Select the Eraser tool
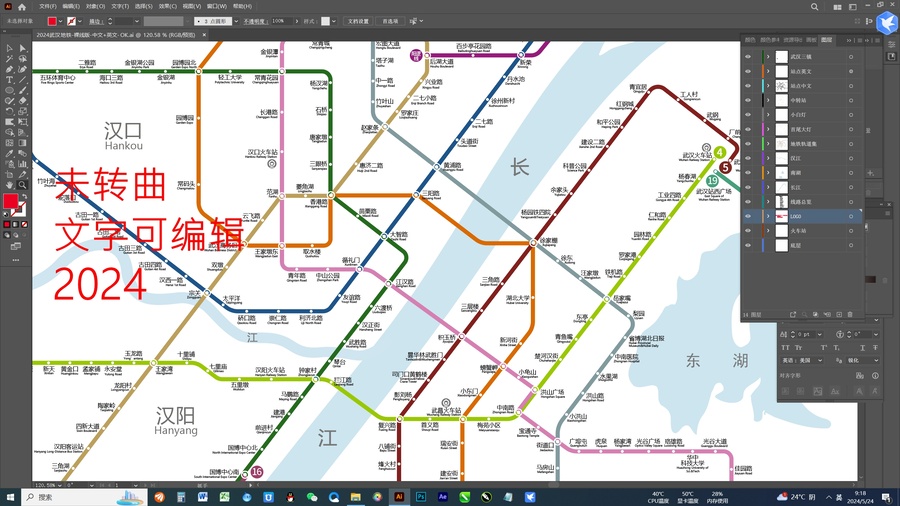The image size is (900, 506). 22,100
